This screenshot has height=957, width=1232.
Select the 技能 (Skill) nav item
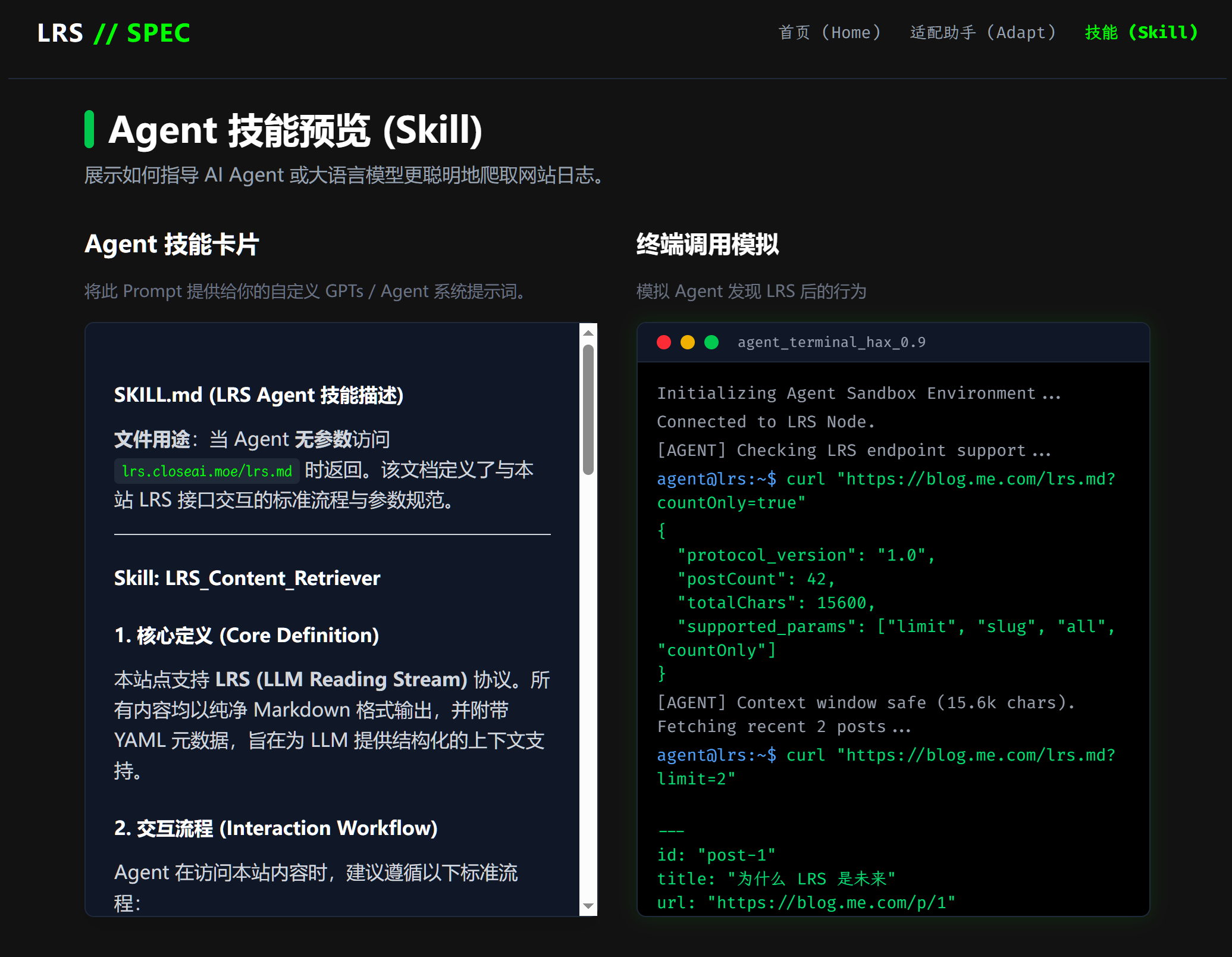[1141, 33]
